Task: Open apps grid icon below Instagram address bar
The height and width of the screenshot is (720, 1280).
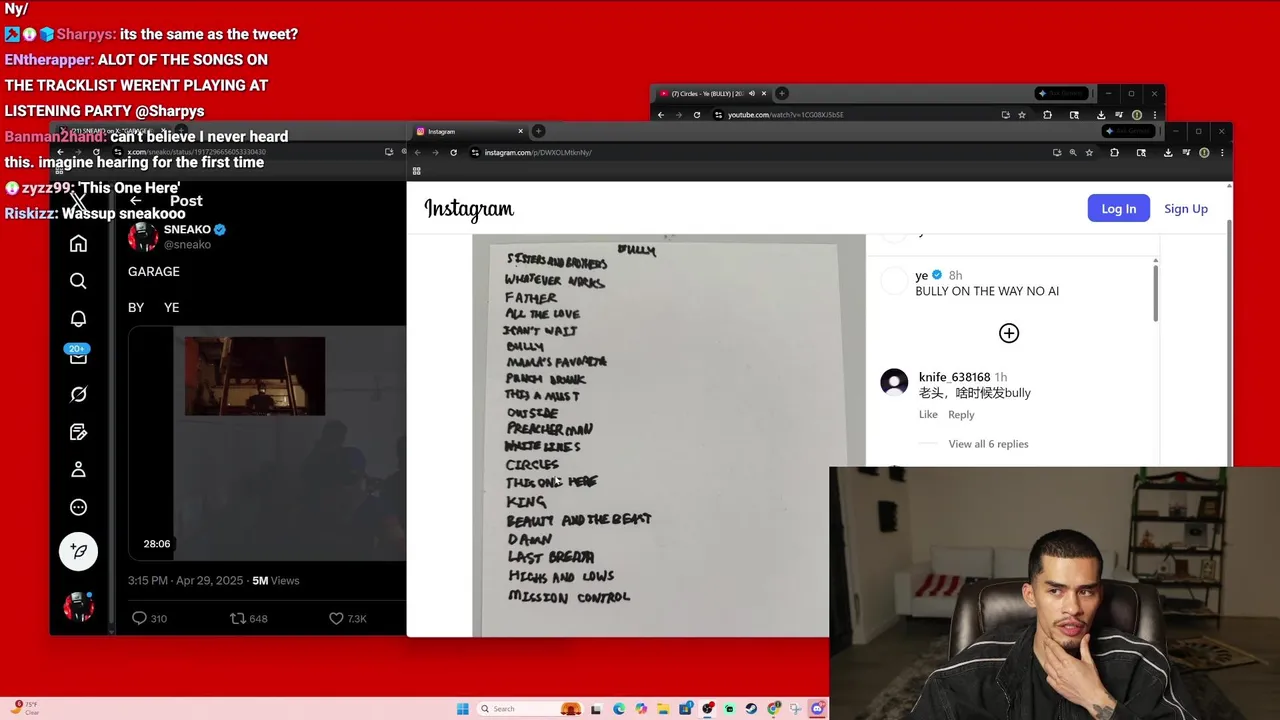Action: 417,171
